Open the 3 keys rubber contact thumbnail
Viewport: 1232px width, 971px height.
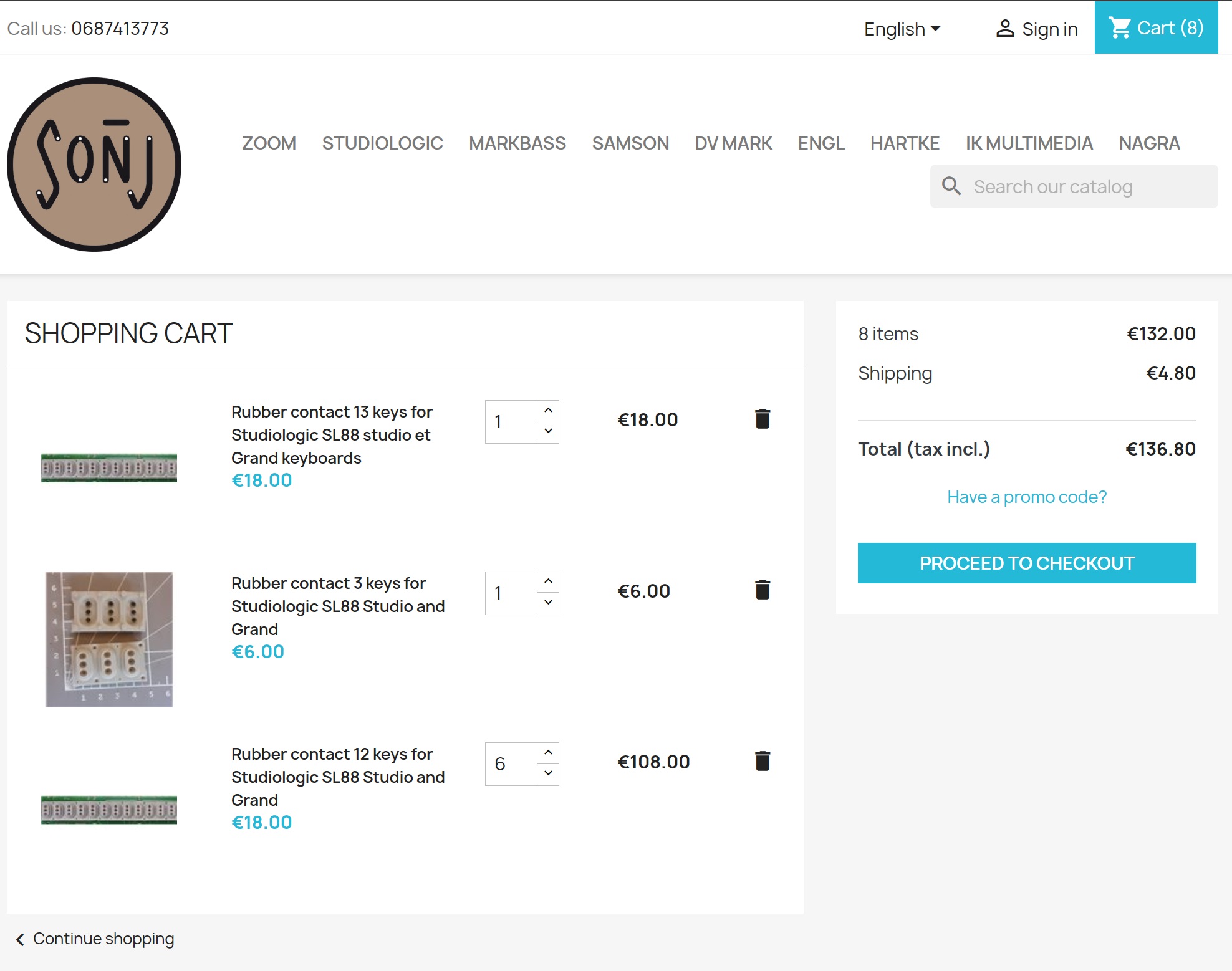pos(109,639)
